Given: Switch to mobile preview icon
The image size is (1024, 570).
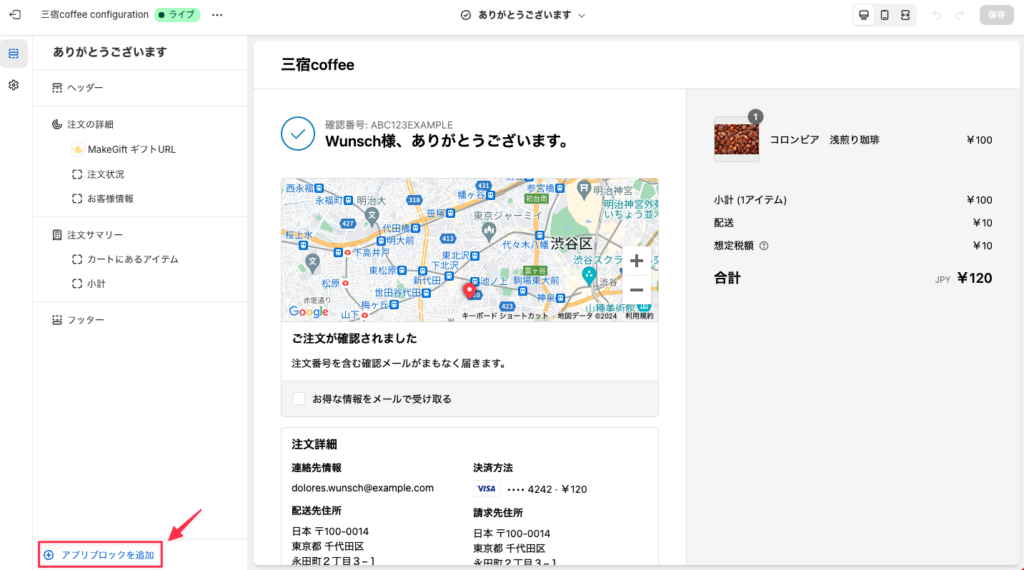Looking at the screenshot, I should [x=885, y=15].
